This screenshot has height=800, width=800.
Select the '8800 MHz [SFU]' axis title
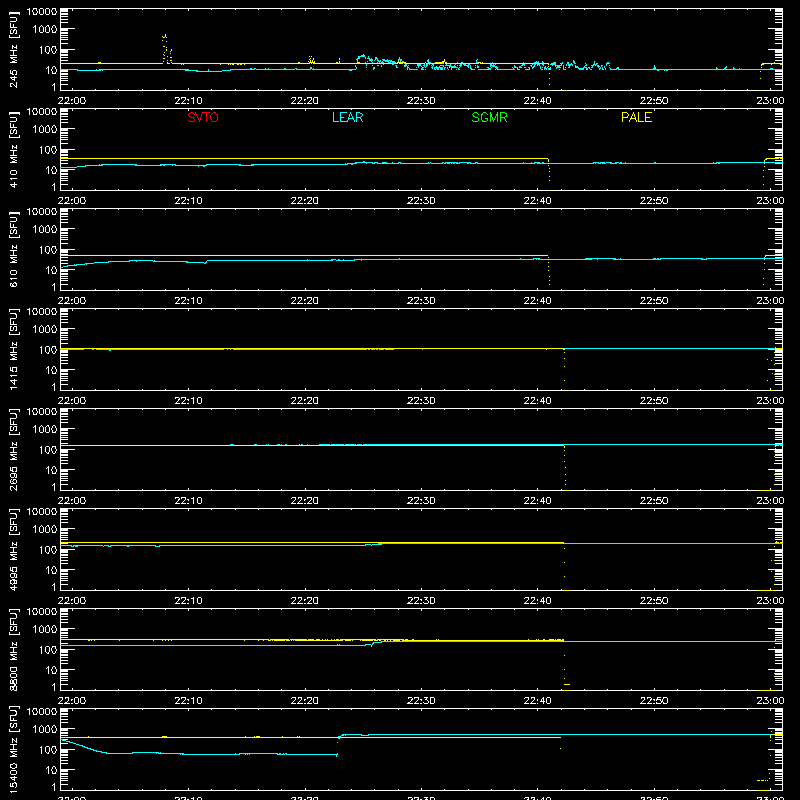[13, 649]
